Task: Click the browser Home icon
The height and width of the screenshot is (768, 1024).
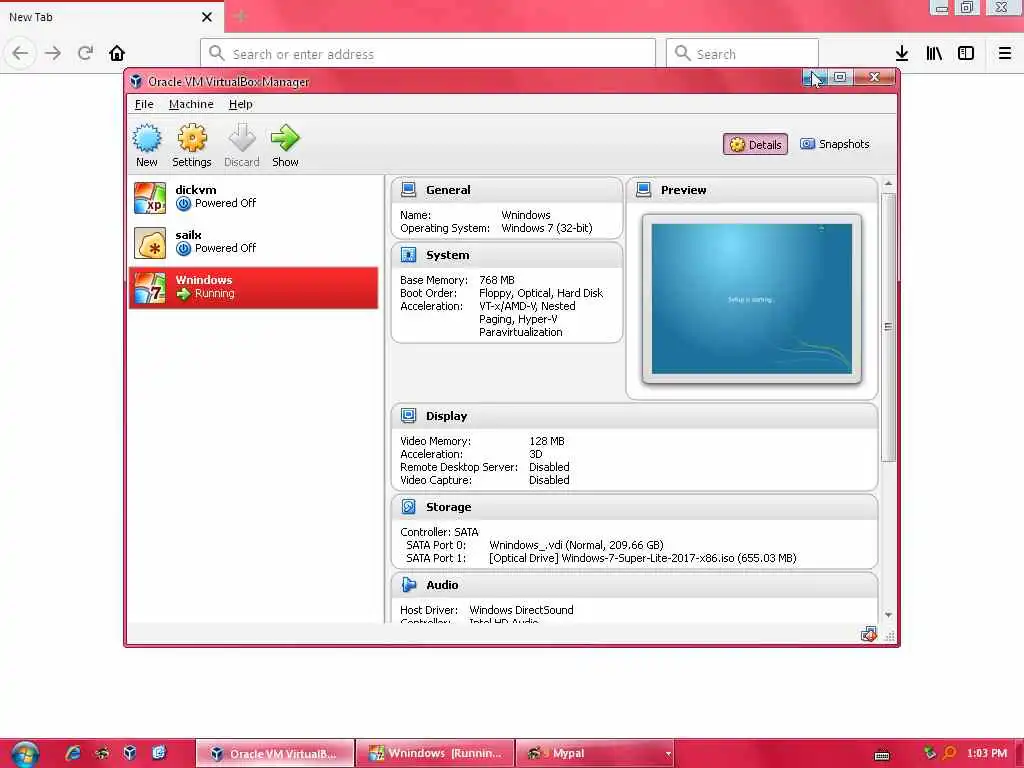Action: tap(117, 53)
